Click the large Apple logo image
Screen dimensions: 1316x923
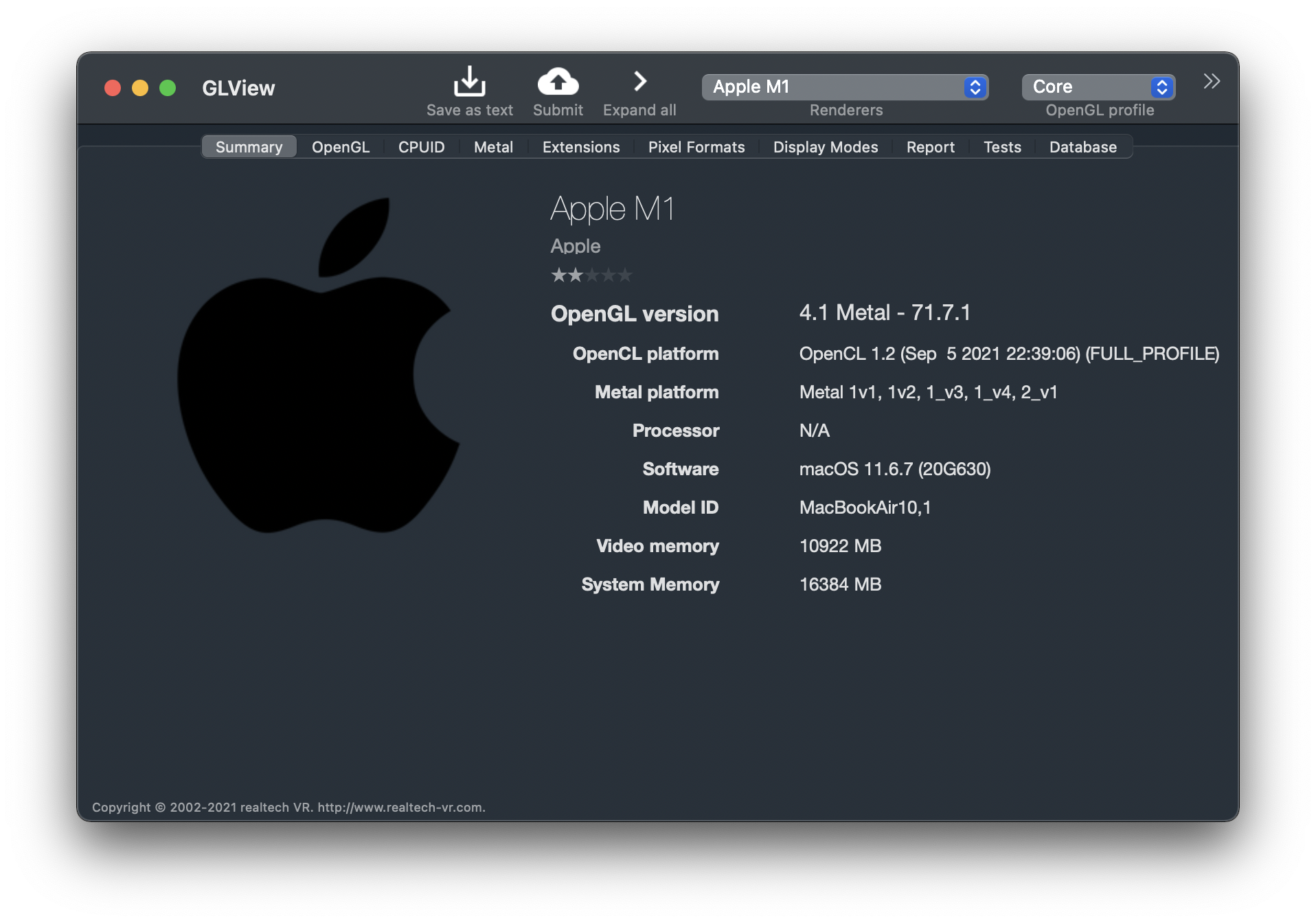click(318, 365)
